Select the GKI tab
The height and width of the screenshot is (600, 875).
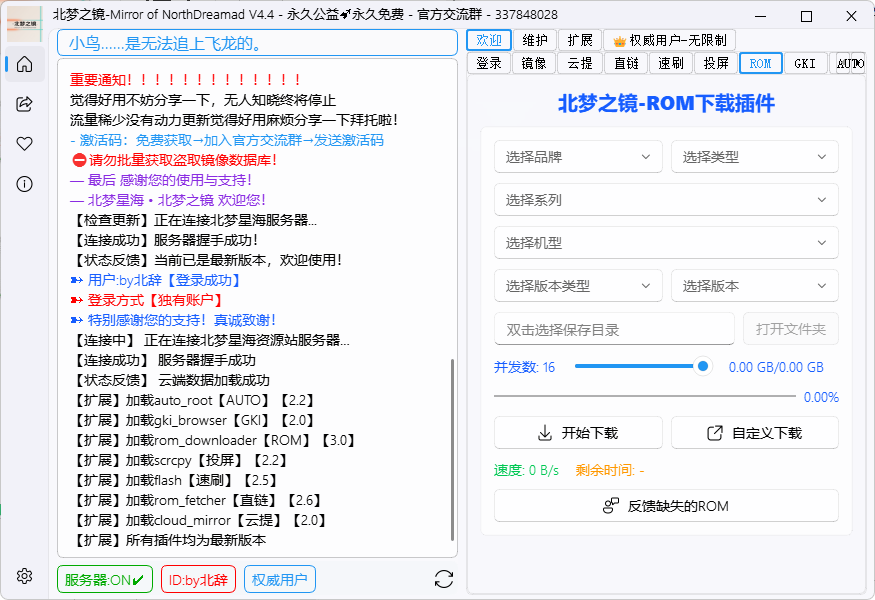805,62
